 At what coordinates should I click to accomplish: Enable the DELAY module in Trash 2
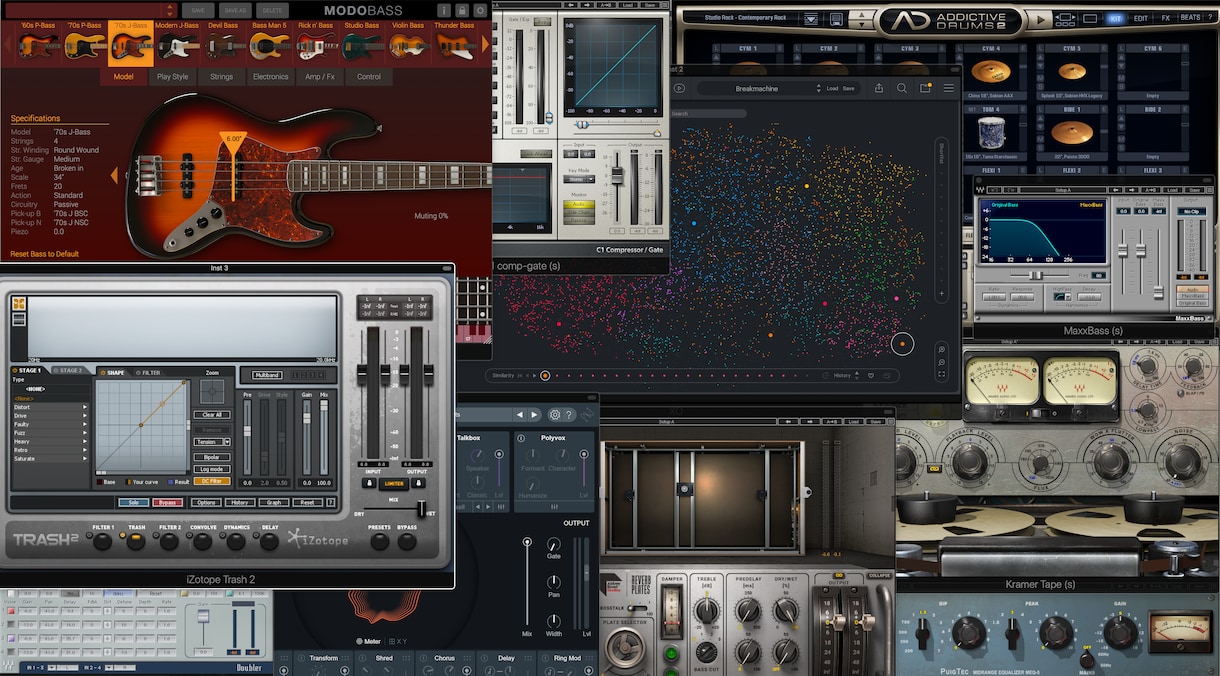[257, 536]
